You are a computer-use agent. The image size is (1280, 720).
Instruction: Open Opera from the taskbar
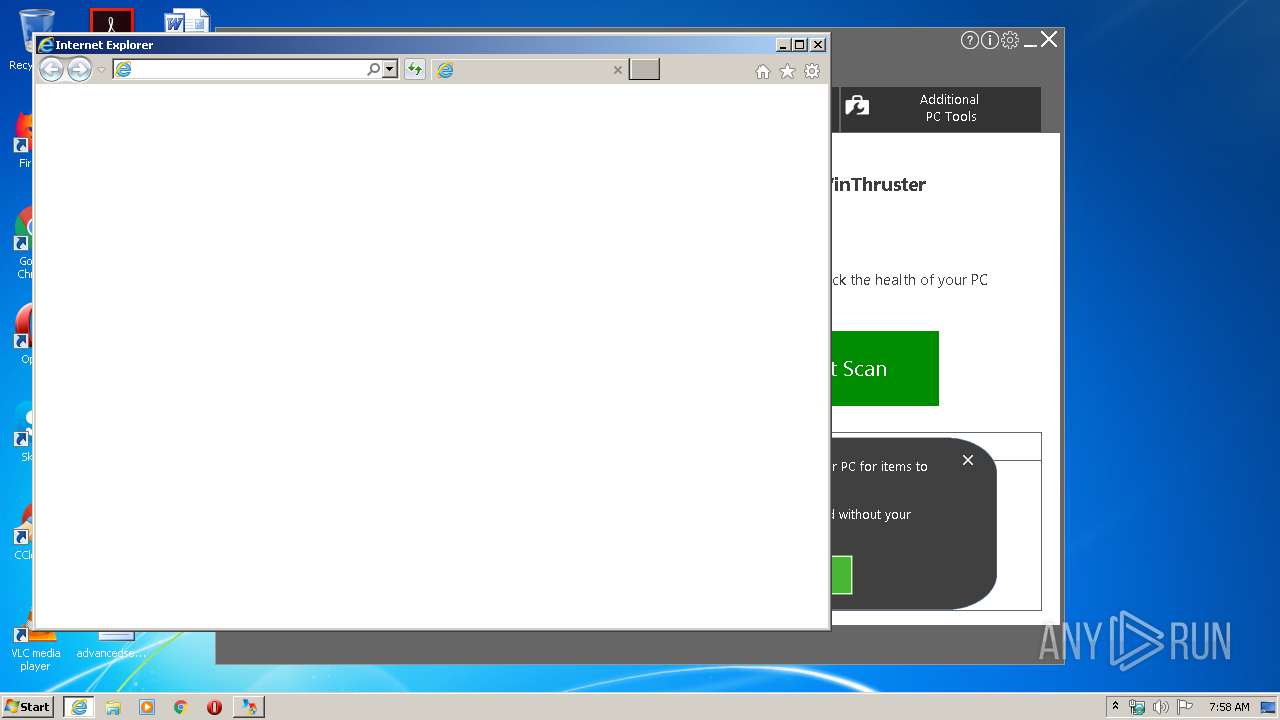[214, 707]
